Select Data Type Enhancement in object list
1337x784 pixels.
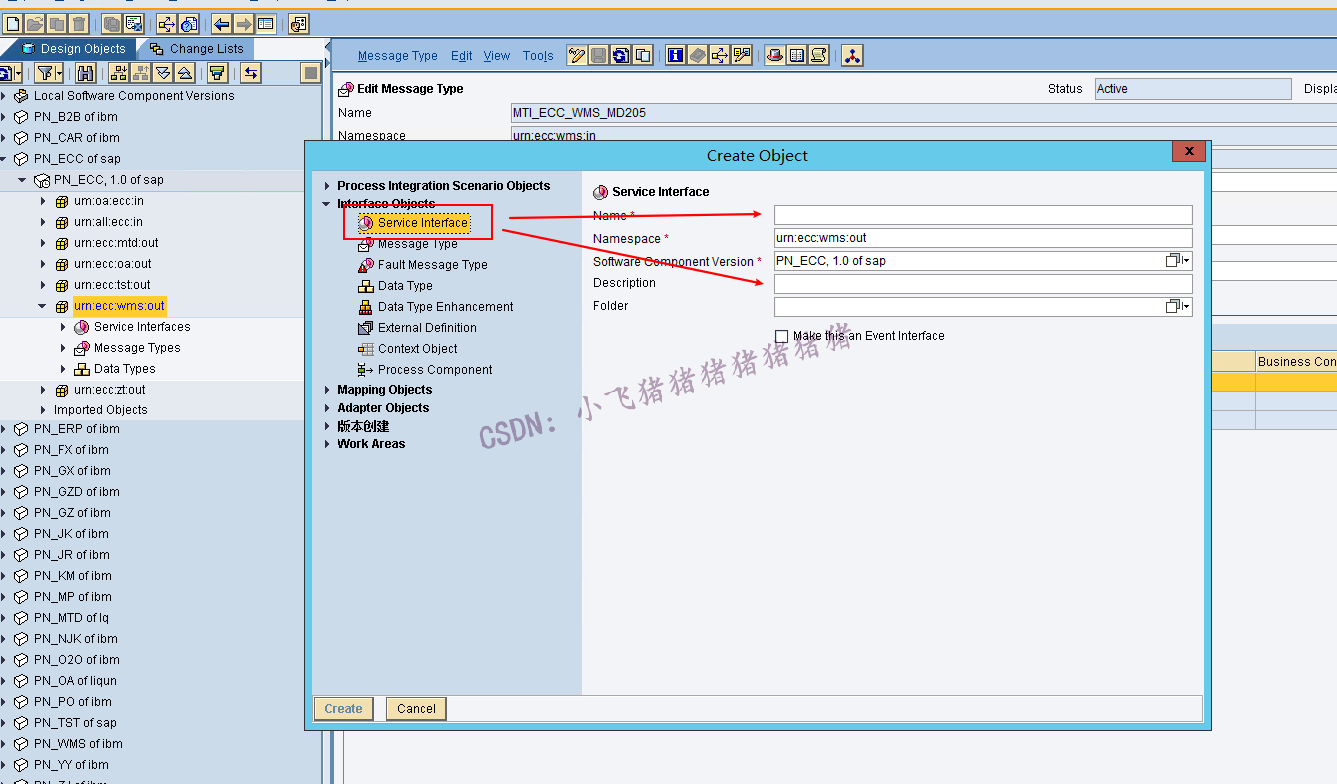(x=446, y=307)
